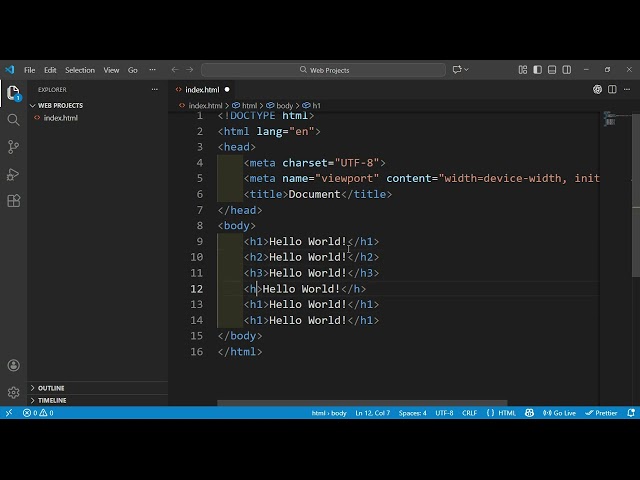The height and width of the screenshot is (480, 640).
Task: Click the EXPLORER panel title
Action: click(x=52, y=89)
